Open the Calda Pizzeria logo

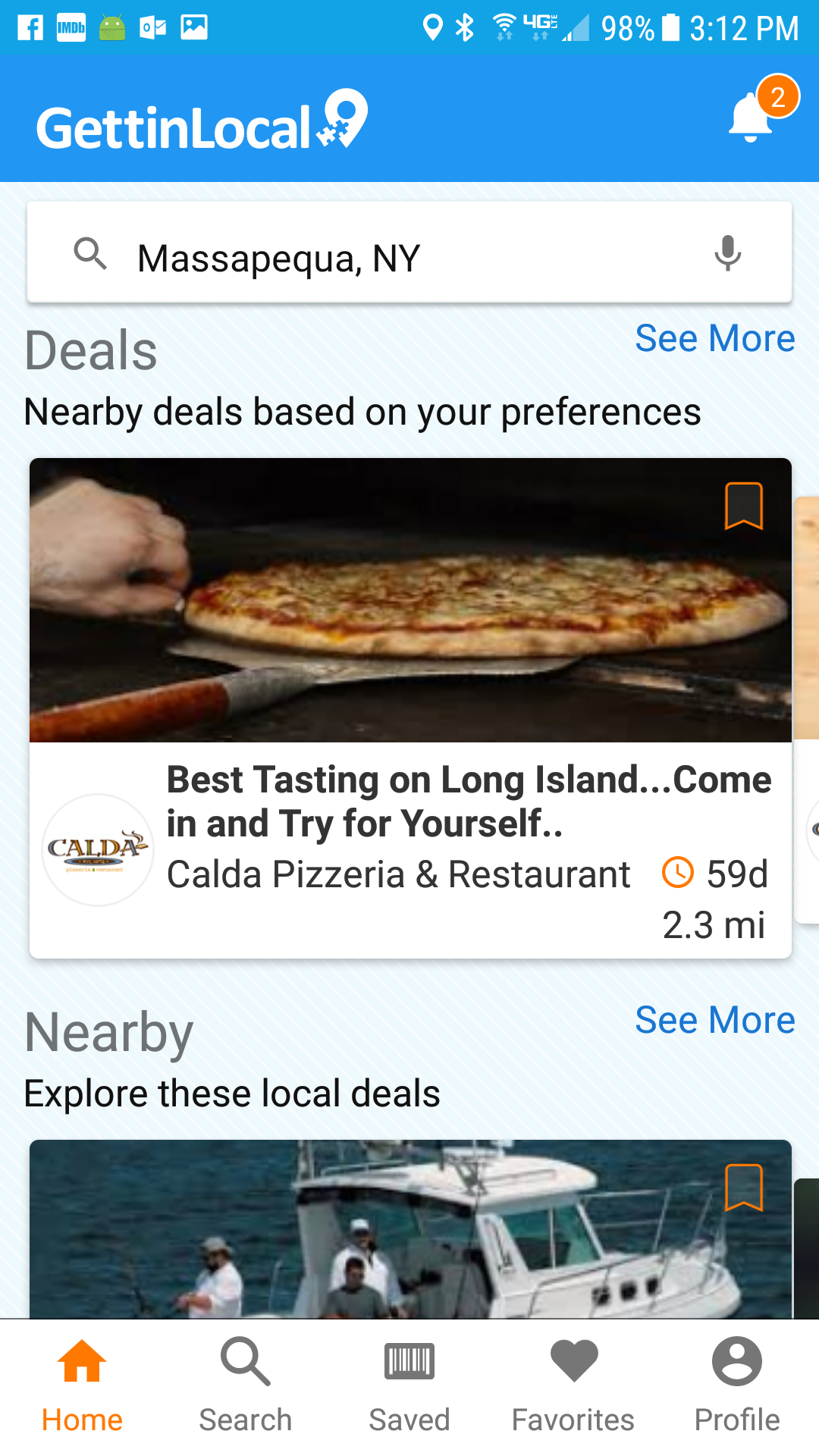97,849
